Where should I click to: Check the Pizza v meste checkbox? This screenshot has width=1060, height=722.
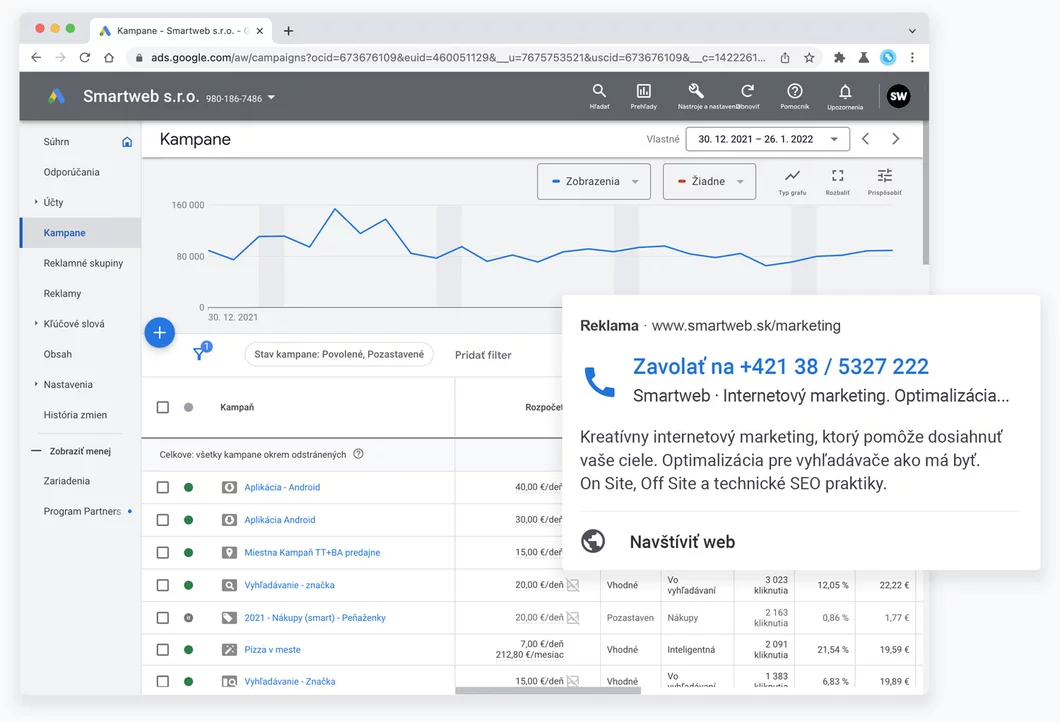coord(163,650)
